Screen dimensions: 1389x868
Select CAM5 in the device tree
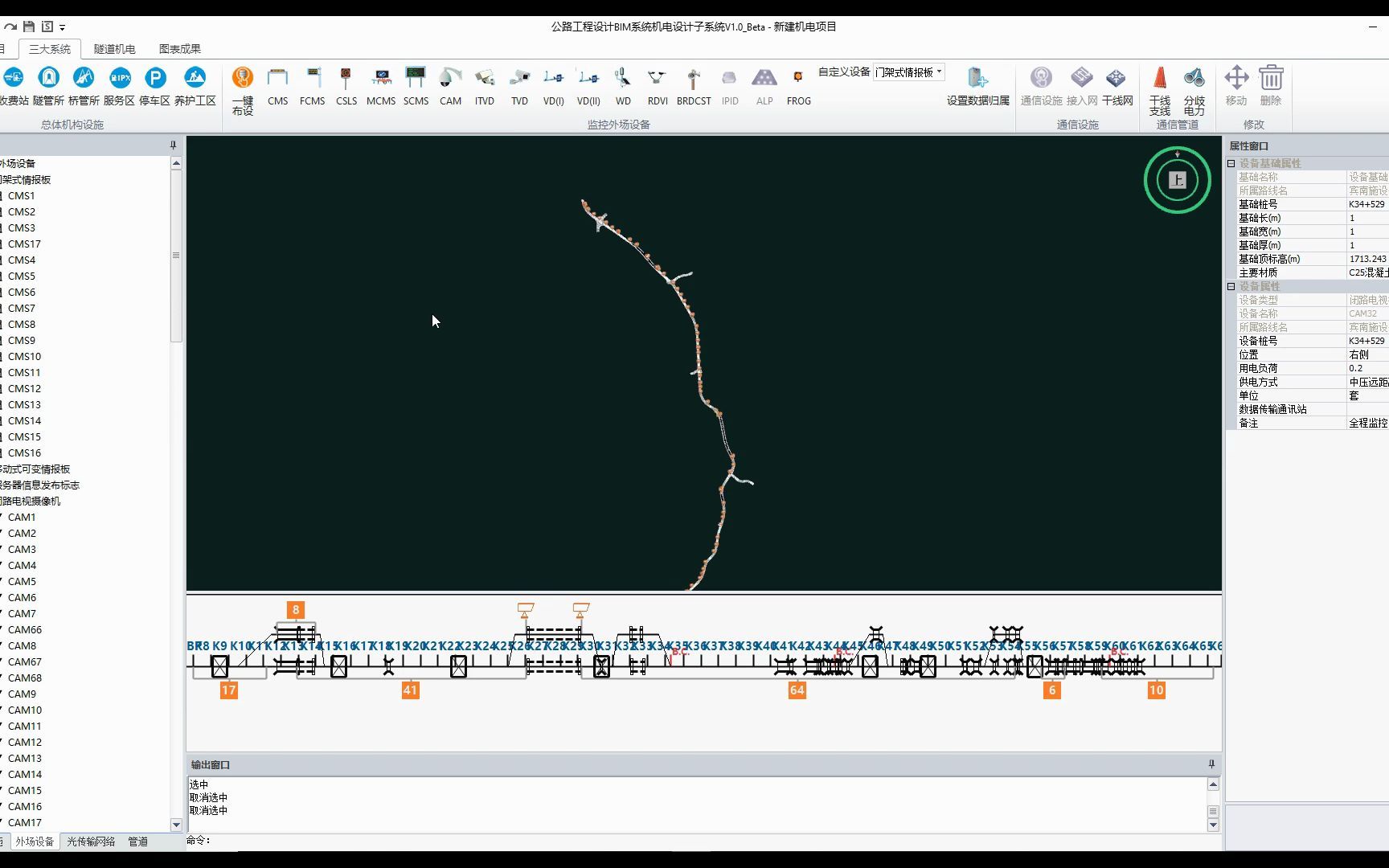point(22,581)
